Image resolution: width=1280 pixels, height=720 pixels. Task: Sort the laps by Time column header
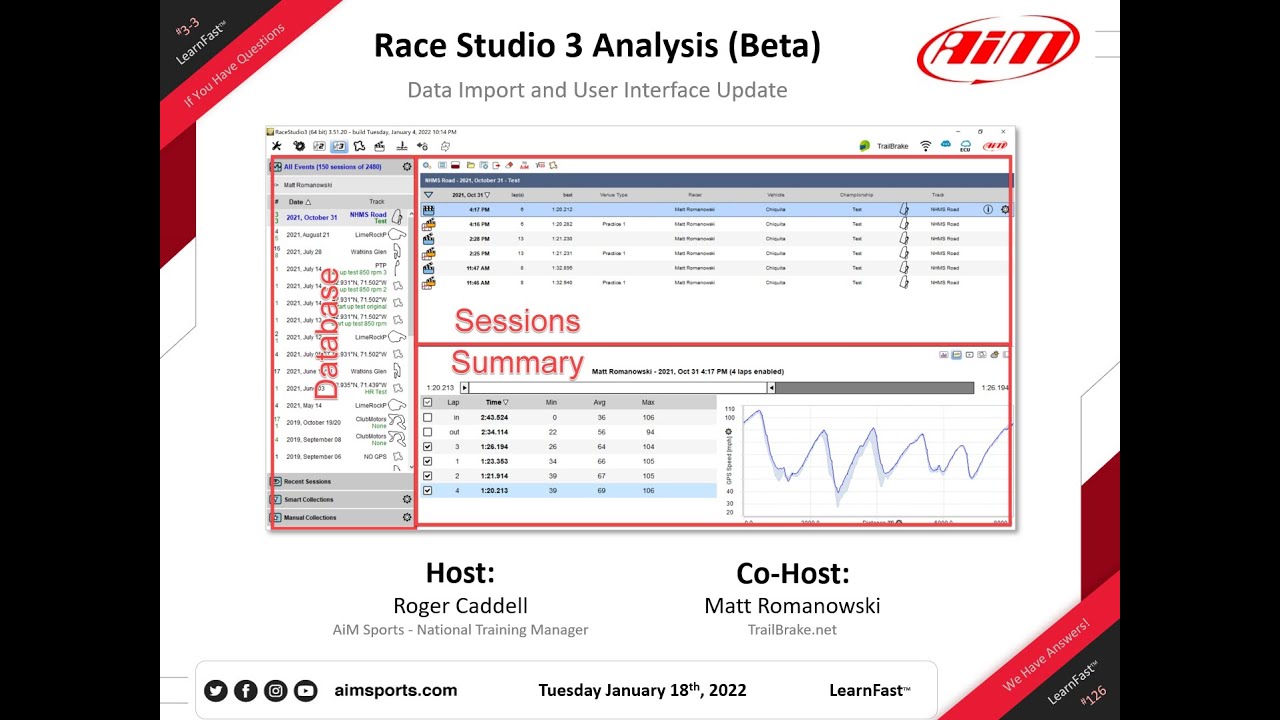[497, 402]
